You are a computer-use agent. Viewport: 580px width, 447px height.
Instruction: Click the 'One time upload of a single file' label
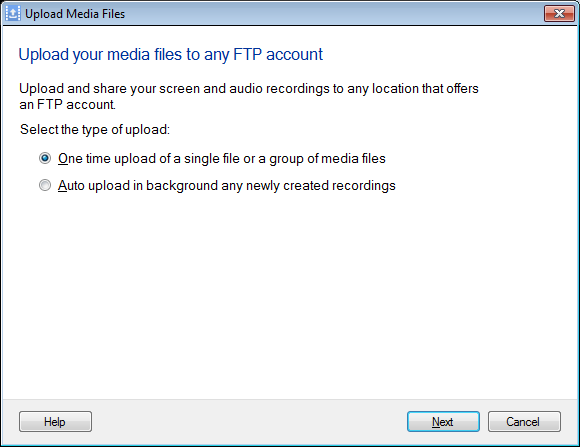(222, 159)
